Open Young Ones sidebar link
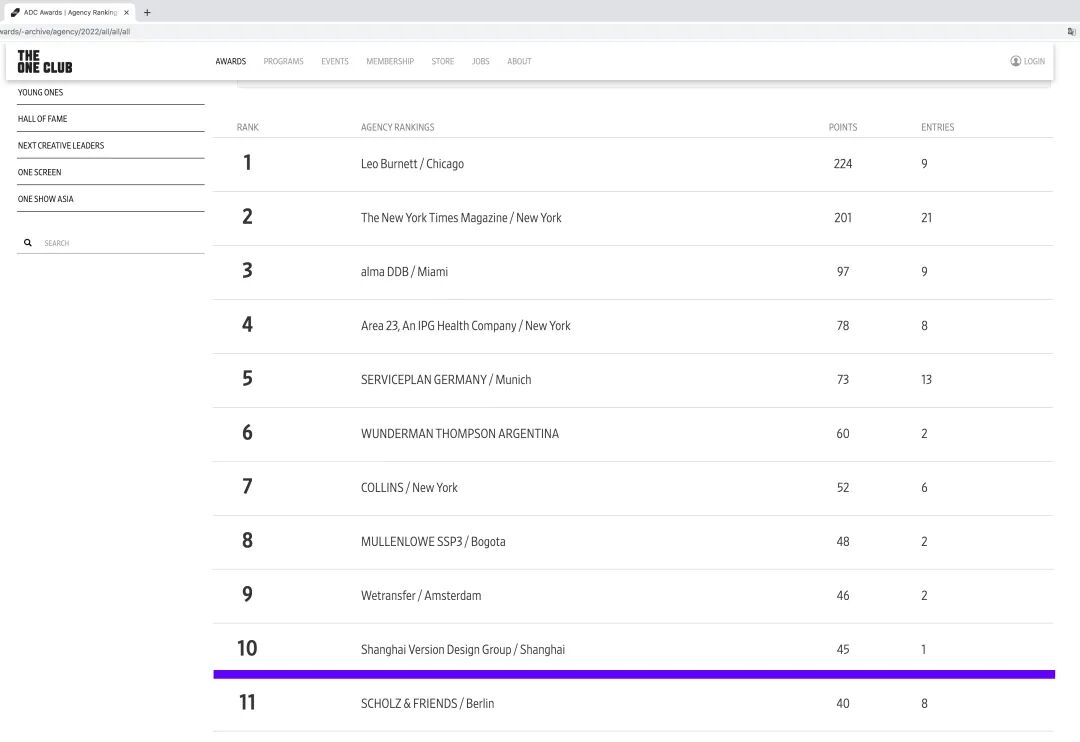The image size is (1080, 742). (x=41, y=92)
